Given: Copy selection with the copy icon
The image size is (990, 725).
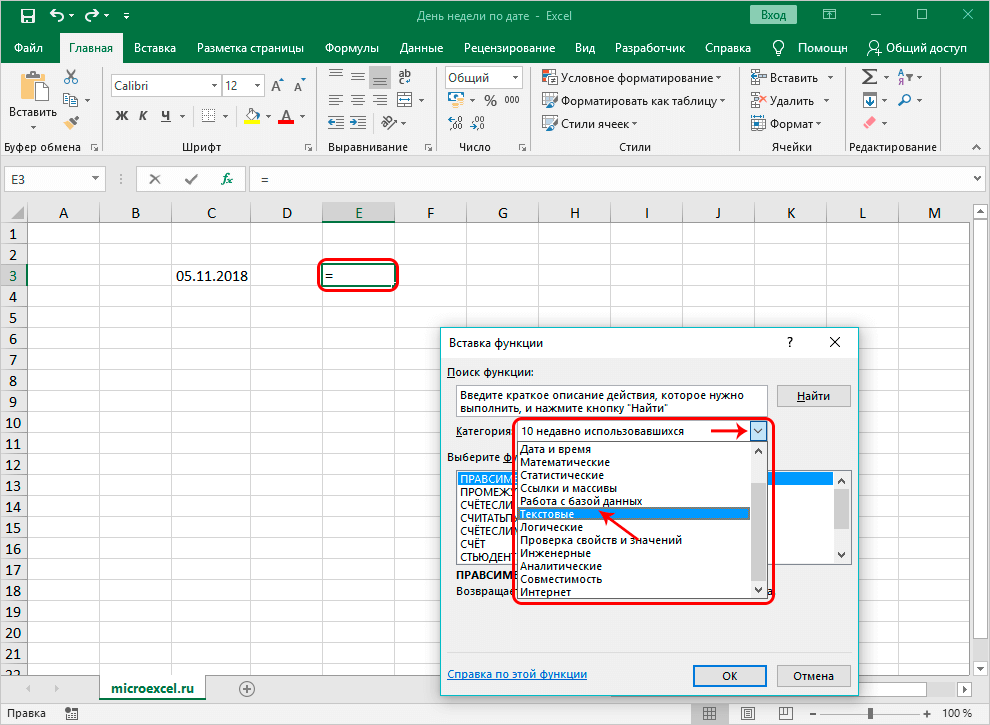Looking at the screenshot, I should click(71, 100).
